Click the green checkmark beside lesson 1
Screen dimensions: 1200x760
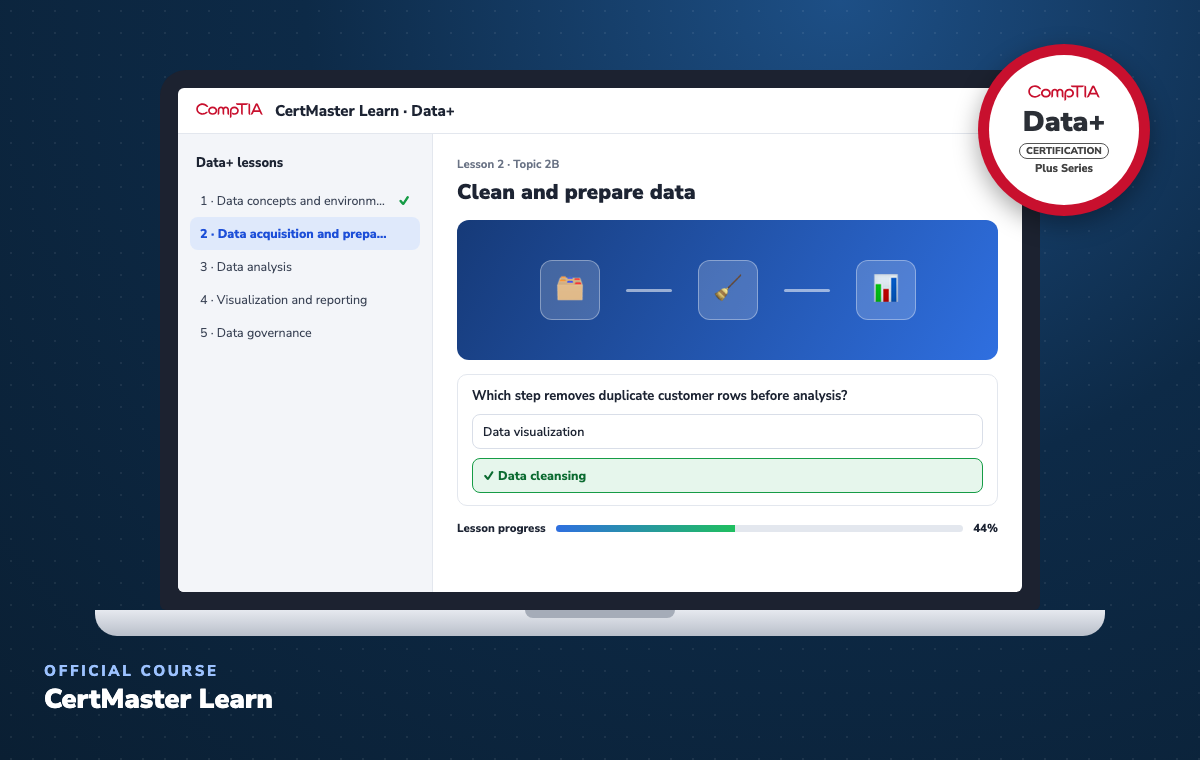(x=404, y=201)
